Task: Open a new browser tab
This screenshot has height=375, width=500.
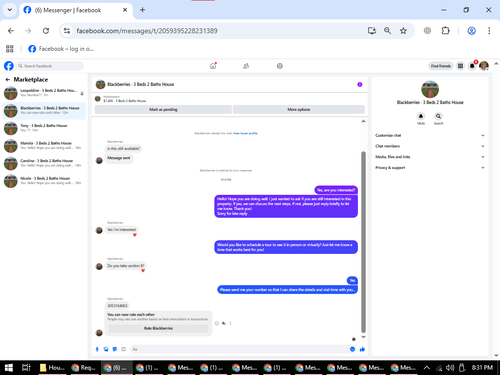Action: click(x=142, y=10)
